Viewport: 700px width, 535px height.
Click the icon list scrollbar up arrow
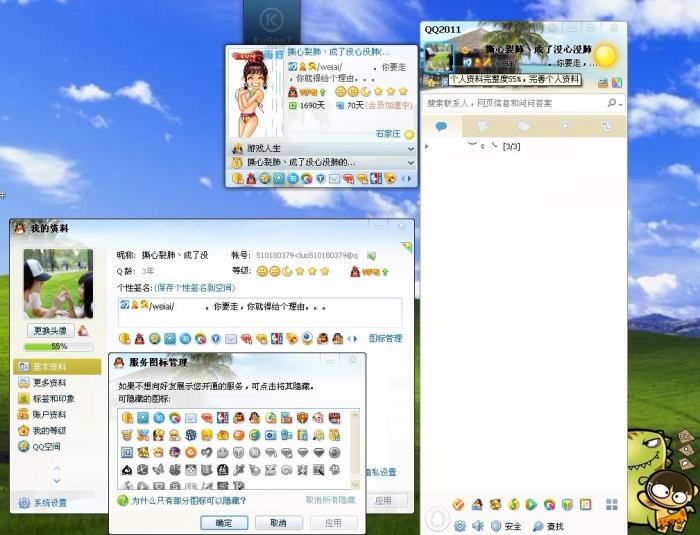355,415
